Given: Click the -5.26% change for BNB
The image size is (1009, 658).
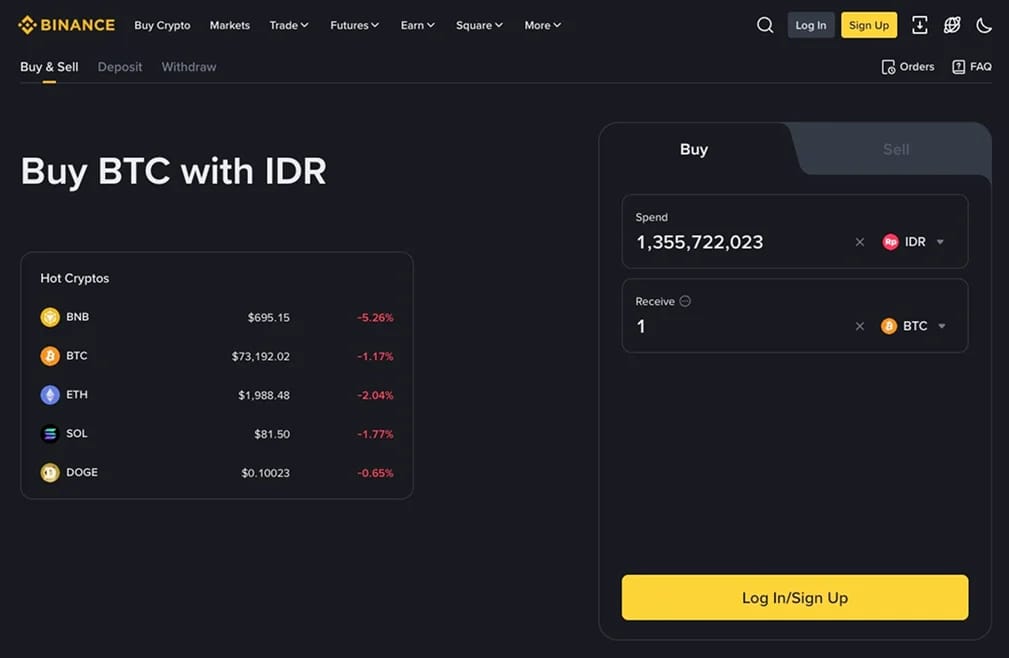Looking at the screenshot, I should [375, 317].
